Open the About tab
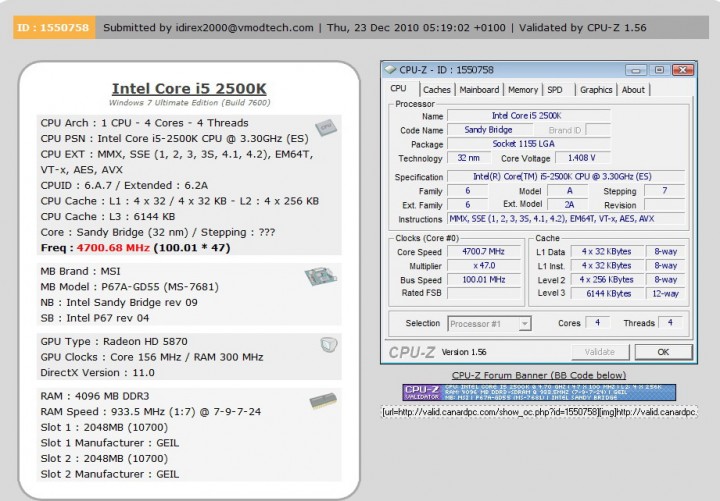This screenshot has width=720, height=501. pos(633,90)
